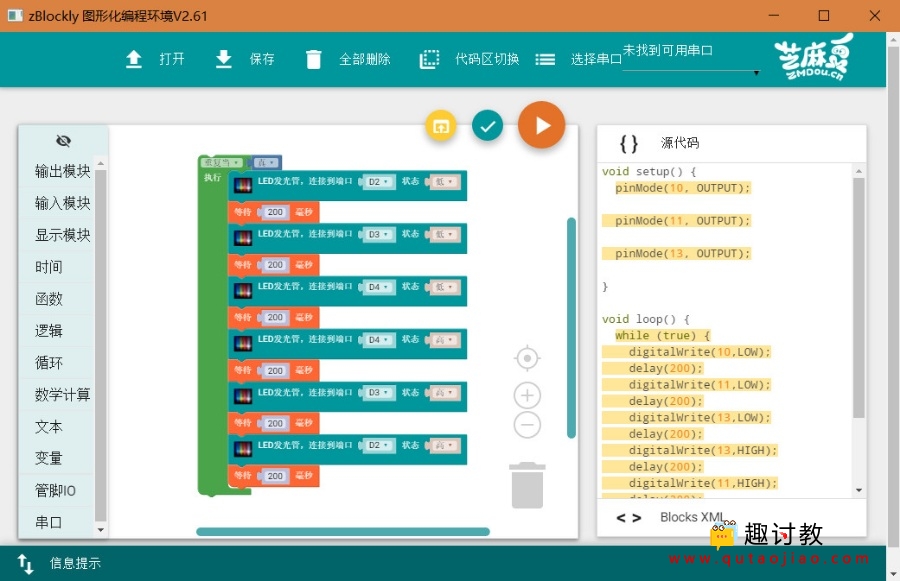Open the 重复当 loop mode dropdown
900x581 pixels.
pos(222,163)
